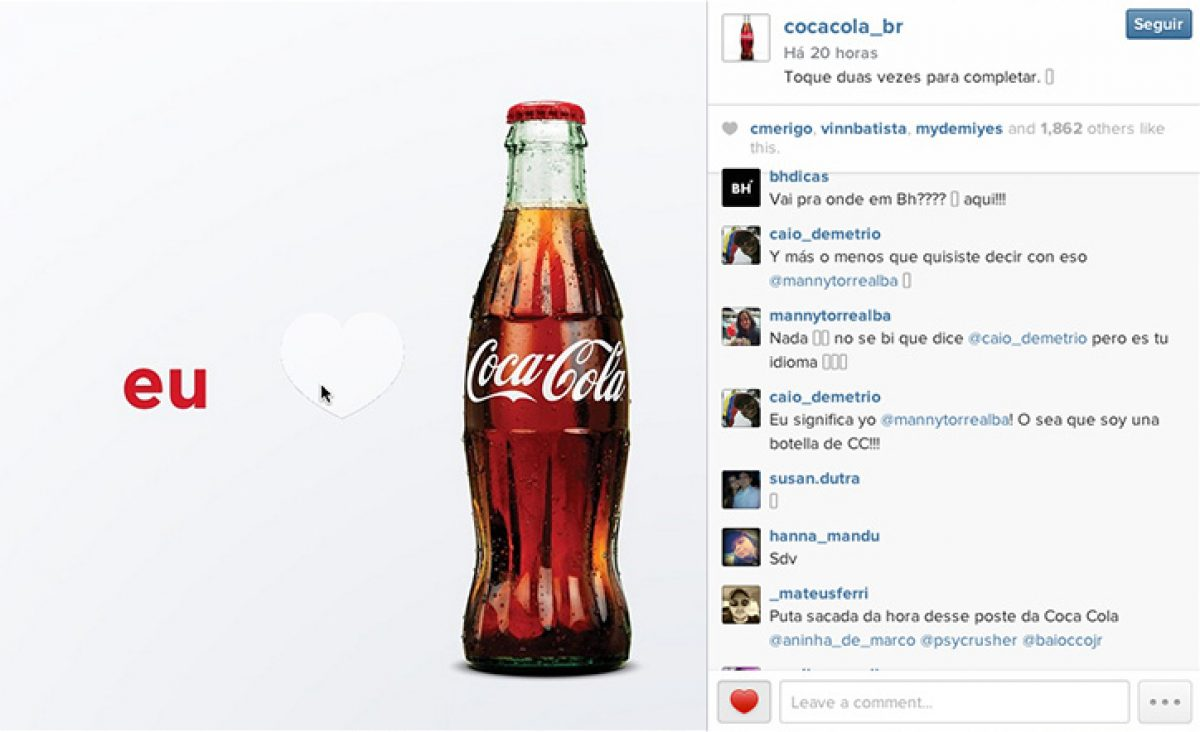Image resolution: width=1200 pixels, height=732 pixels.
Task: Open the mydemiyes liker profile
Action: click(959, 129)
